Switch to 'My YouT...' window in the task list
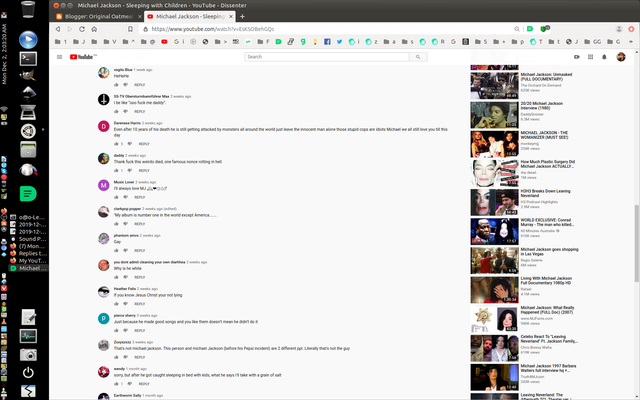This screenshot has width=640, height=400. [29, 261]
